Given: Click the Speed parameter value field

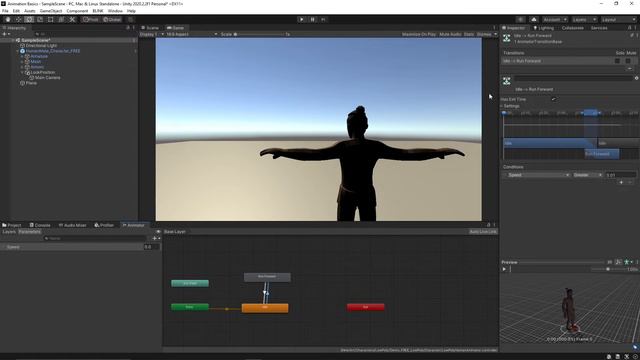Looking at the screenshot, I should (151, 247).
